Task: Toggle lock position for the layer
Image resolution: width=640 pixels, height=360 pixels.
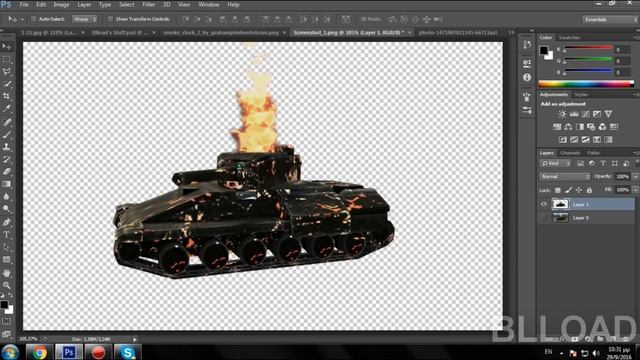Action: [x=579, y=190]
